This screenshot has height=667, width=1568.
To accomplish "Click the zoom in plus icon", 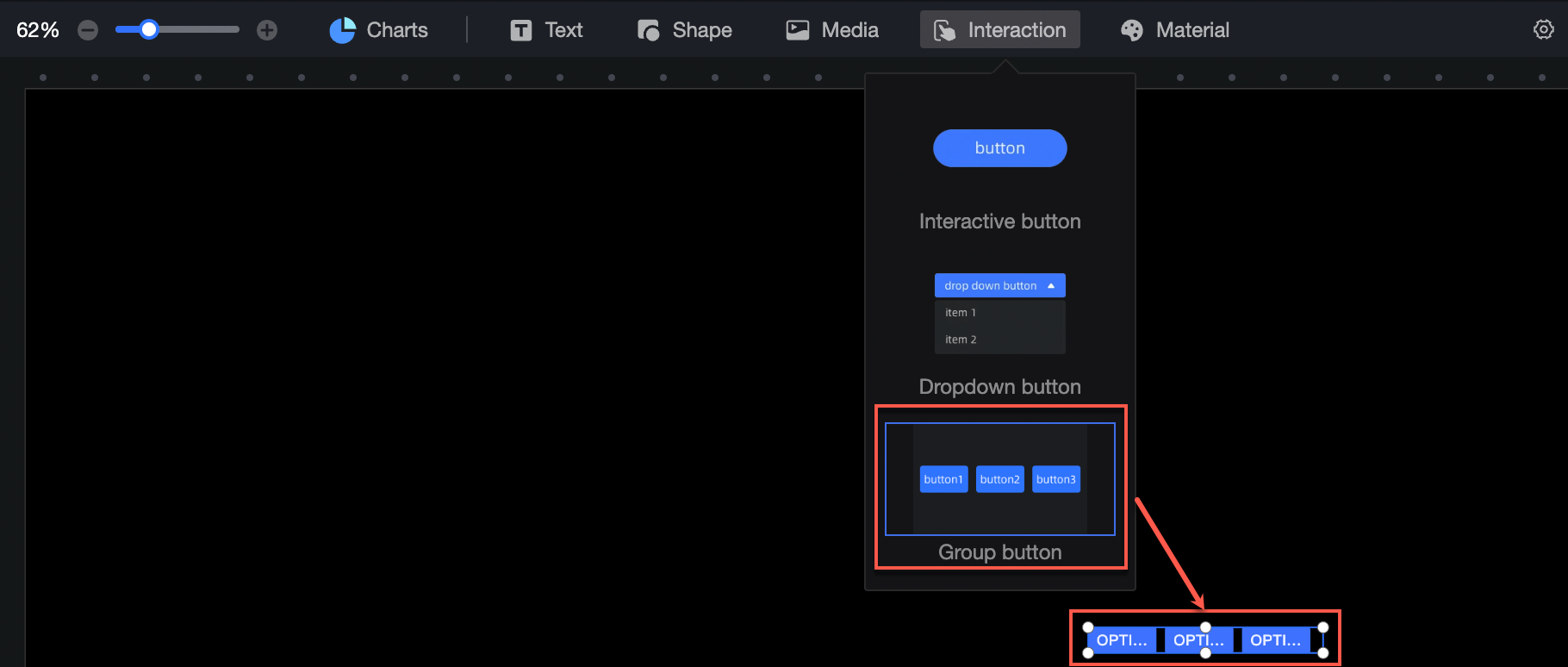I will click(x=267, y=30).
